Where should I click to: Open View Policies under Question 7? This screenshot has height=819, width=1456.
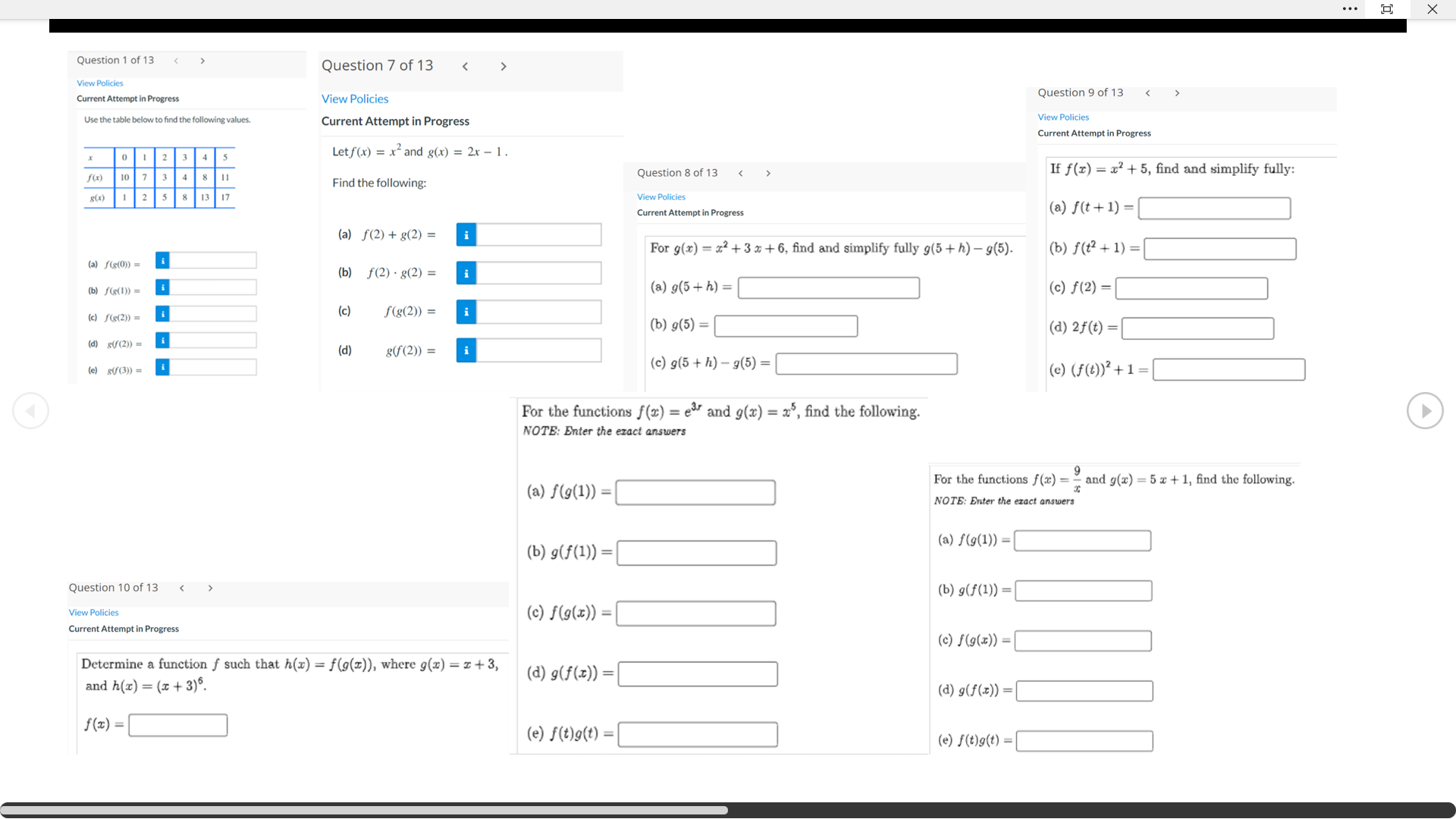point(355,99)
